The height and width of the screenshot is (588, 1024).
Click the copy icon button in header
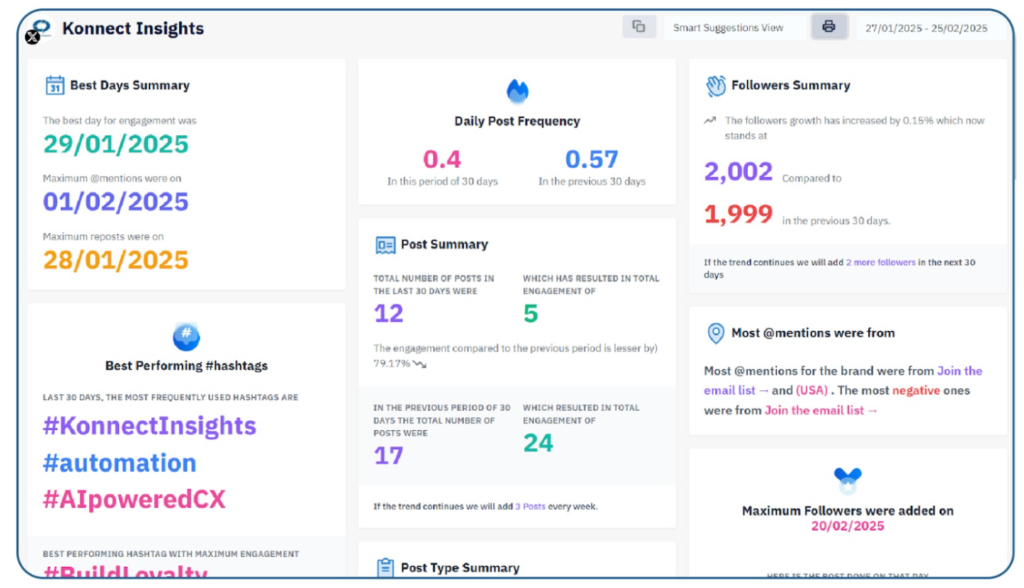pyautogui.click(x=639, y=27)
